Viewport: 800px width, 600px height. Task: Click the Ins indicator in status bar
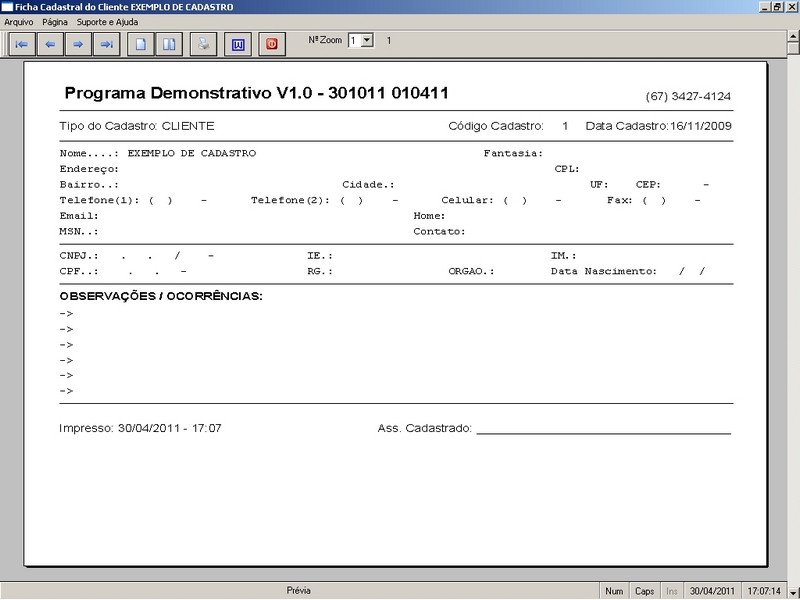click(672, 591)
